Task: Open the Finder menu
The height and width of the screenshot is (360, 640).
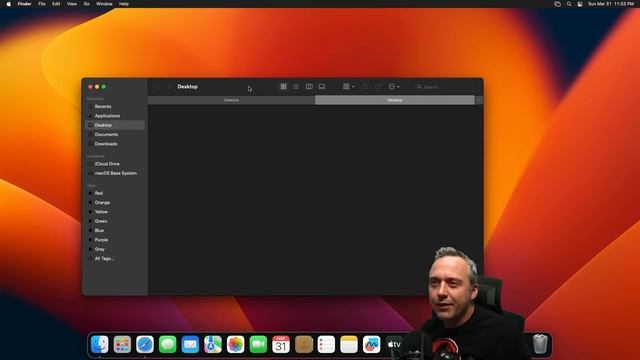Action: click(24, 4)
